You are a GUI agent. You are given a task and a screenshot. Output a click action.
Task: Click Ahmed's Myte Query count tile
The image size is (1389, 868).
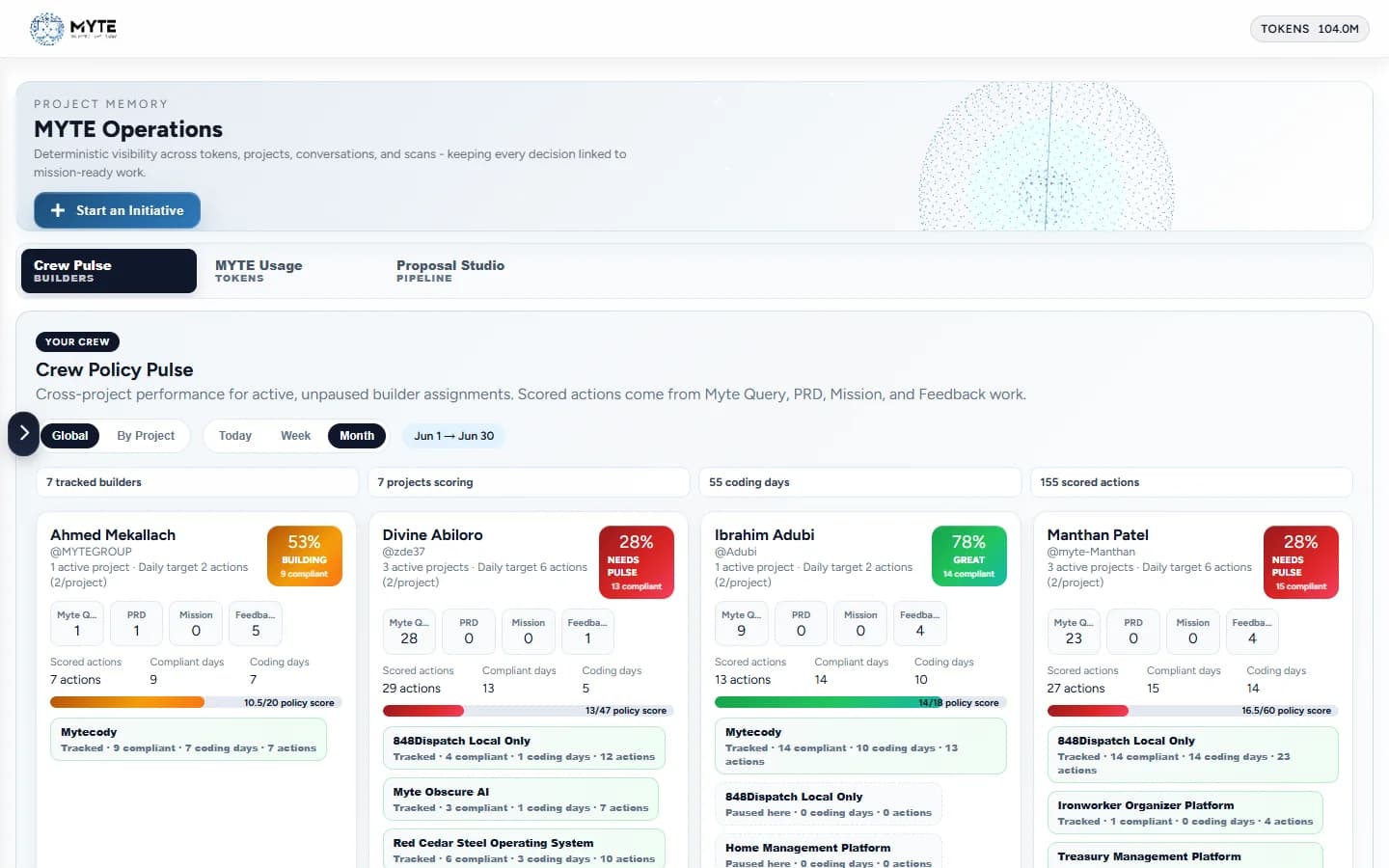click(x=77, y=623)
